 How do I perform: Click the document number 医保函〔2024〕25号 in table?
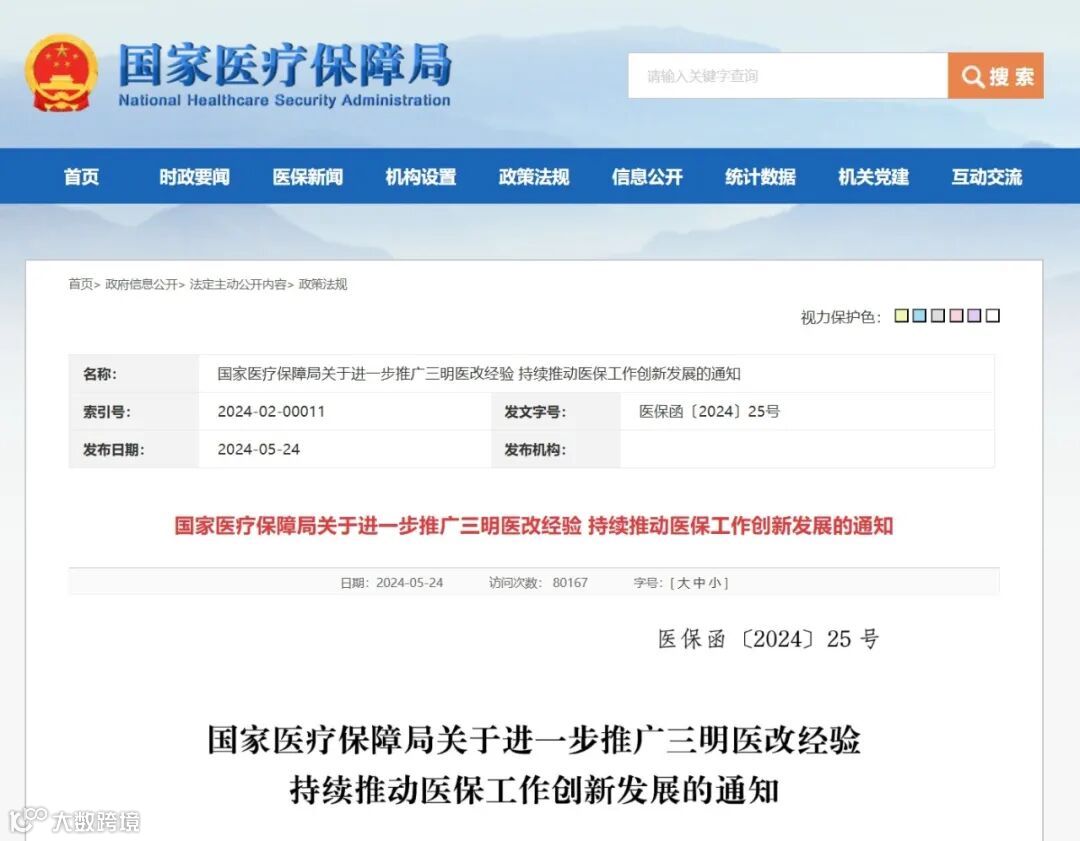click(709, 411)
